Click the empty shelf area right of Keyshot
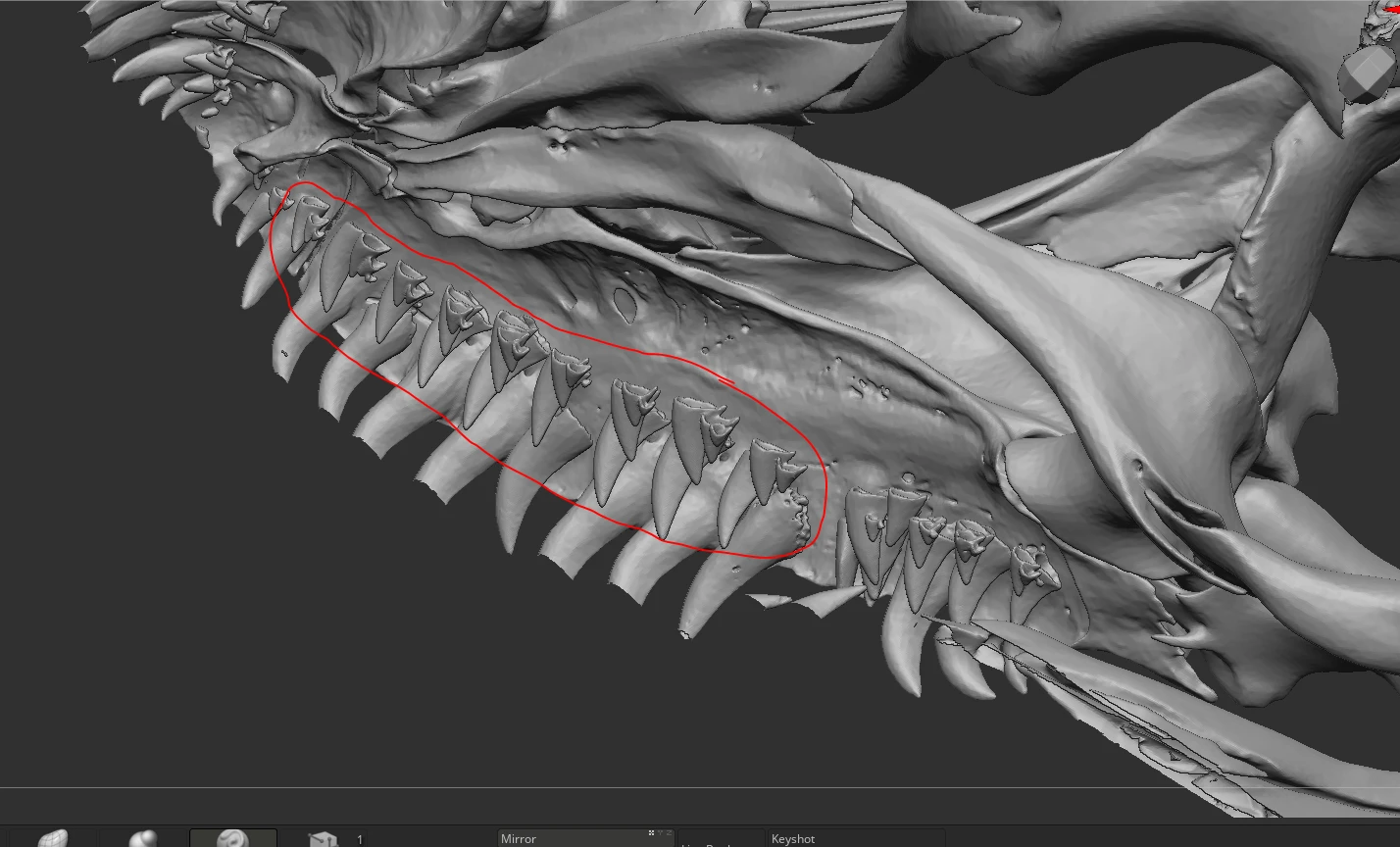Image resolution: width=1400 pixels, height=847 pixels. coord(1127,838)
